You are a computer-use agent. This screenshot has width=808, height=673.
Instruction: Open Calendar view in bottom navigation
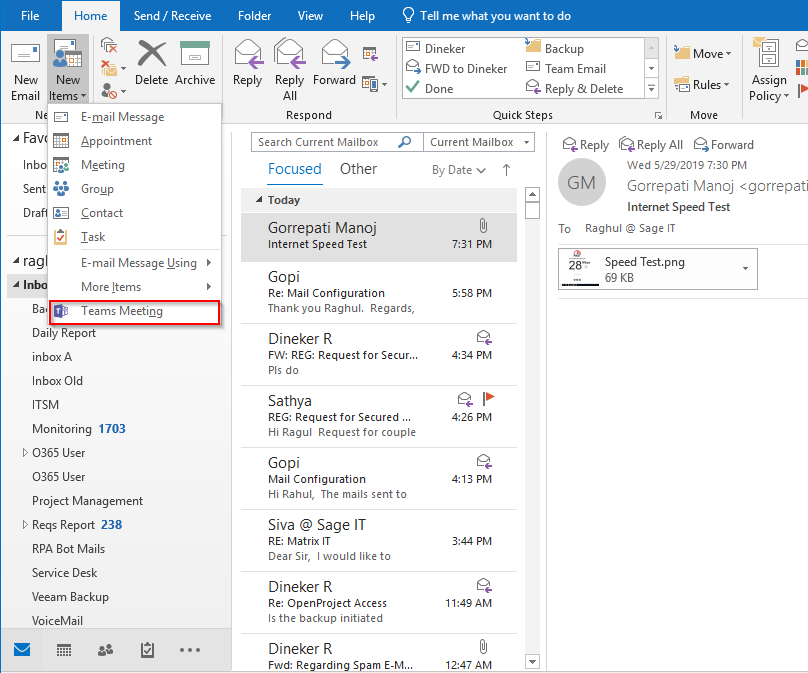point(63,650)
